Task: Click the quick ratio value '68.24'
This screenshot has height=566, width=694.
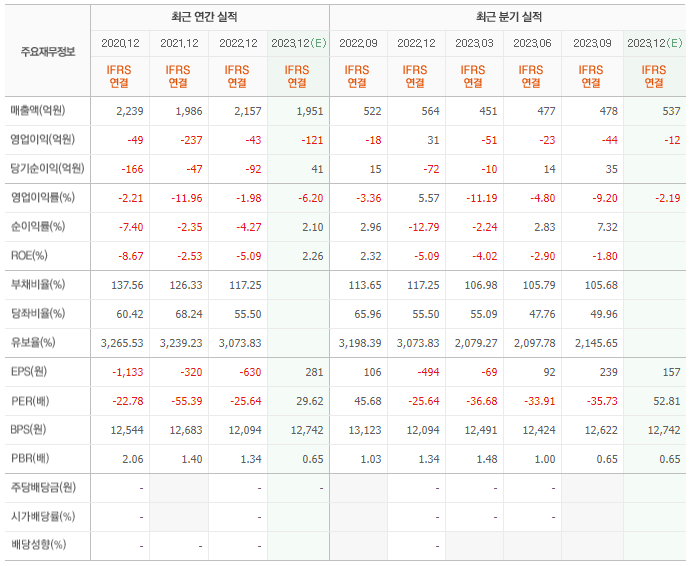Action: point(189,314)
